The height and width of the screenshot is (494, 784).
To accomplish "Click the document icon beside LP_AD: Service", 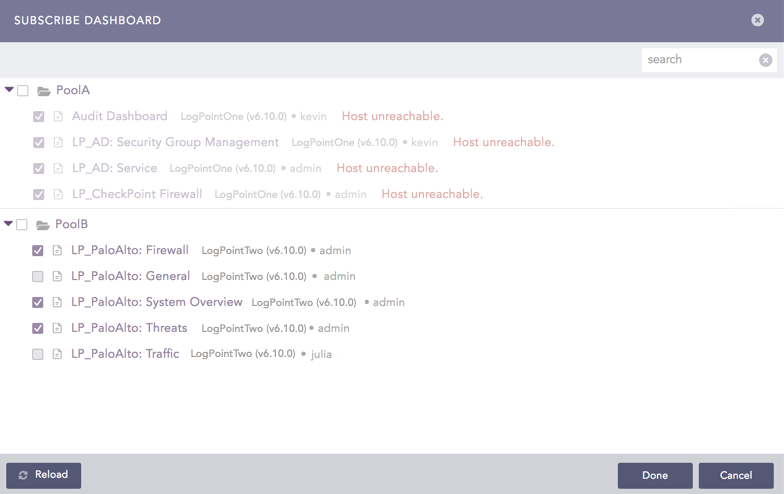I will [x=58, y=168].
